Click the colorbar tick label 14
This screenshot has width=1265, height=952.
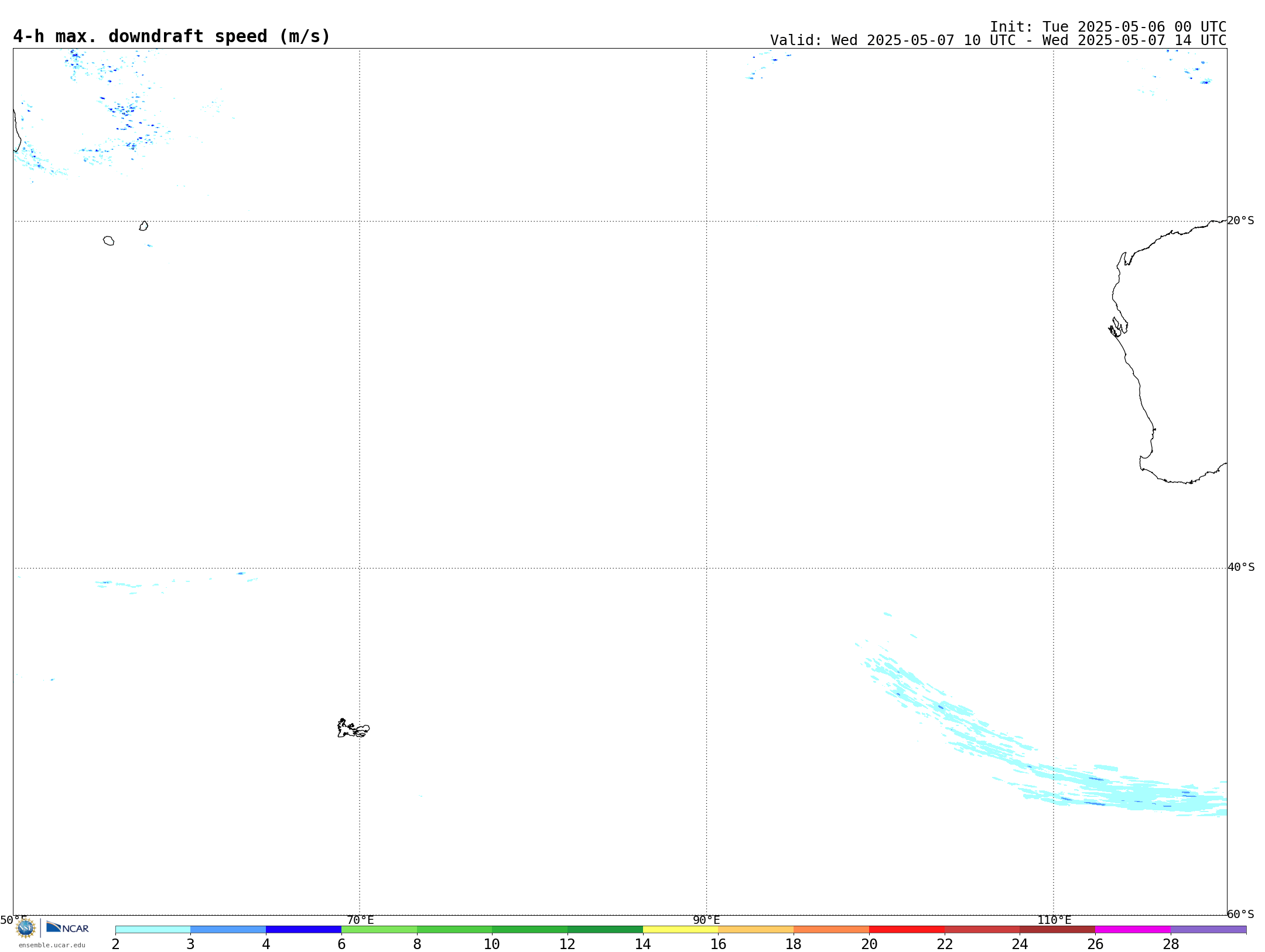coord(643,944)
